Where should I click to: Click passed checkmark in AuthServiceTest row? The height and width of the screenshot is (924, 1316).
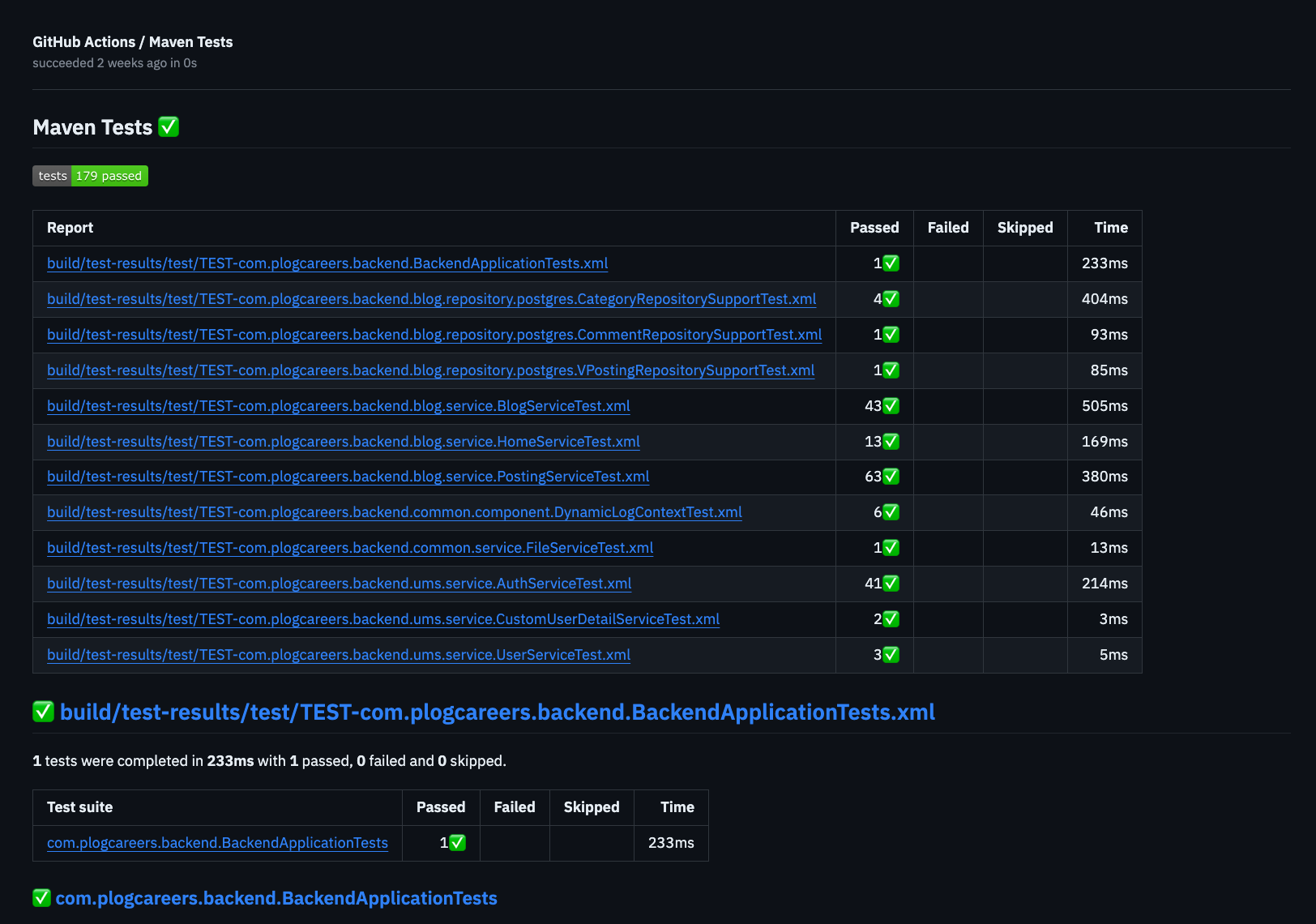tap(891, 584)
